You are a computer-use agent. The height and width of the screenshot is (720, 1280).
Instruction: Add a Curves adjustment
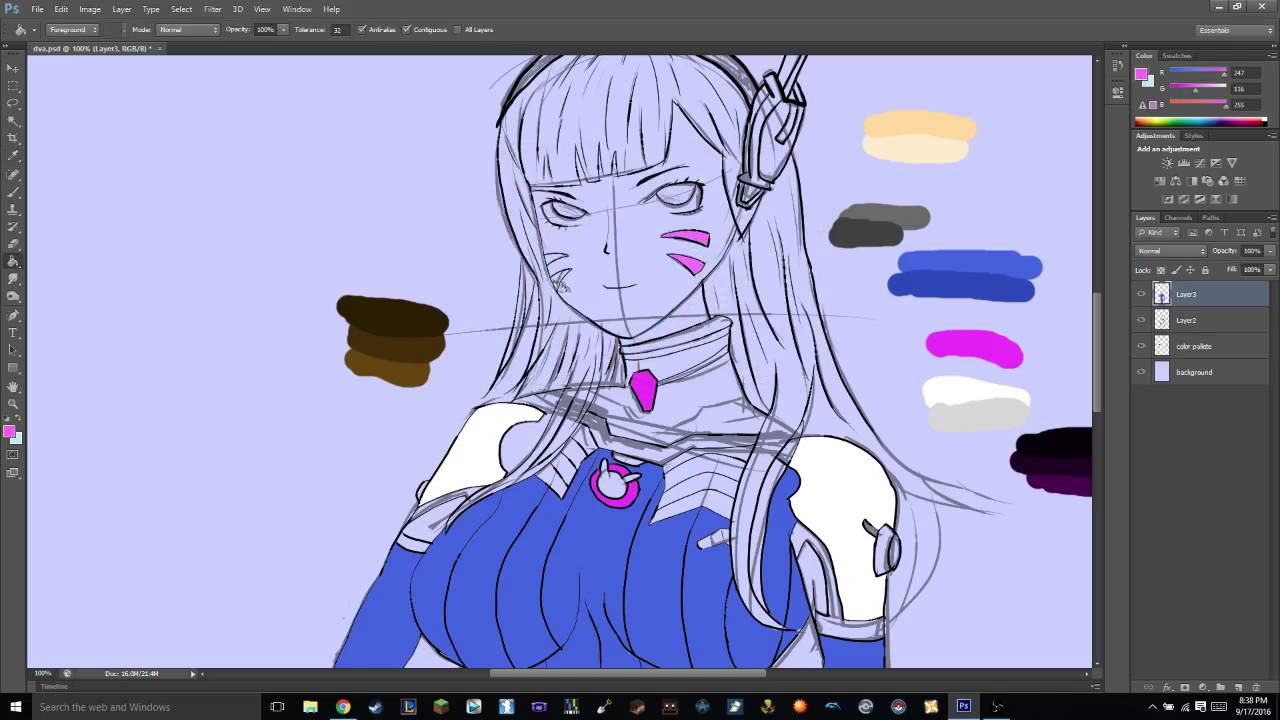point(1199,163)
